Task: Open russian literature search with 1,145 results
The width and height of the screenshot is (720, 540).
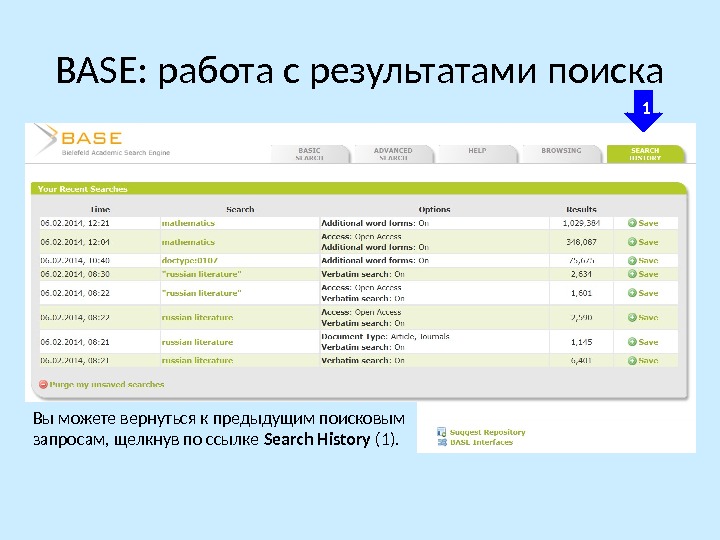Action: point(197,342)
